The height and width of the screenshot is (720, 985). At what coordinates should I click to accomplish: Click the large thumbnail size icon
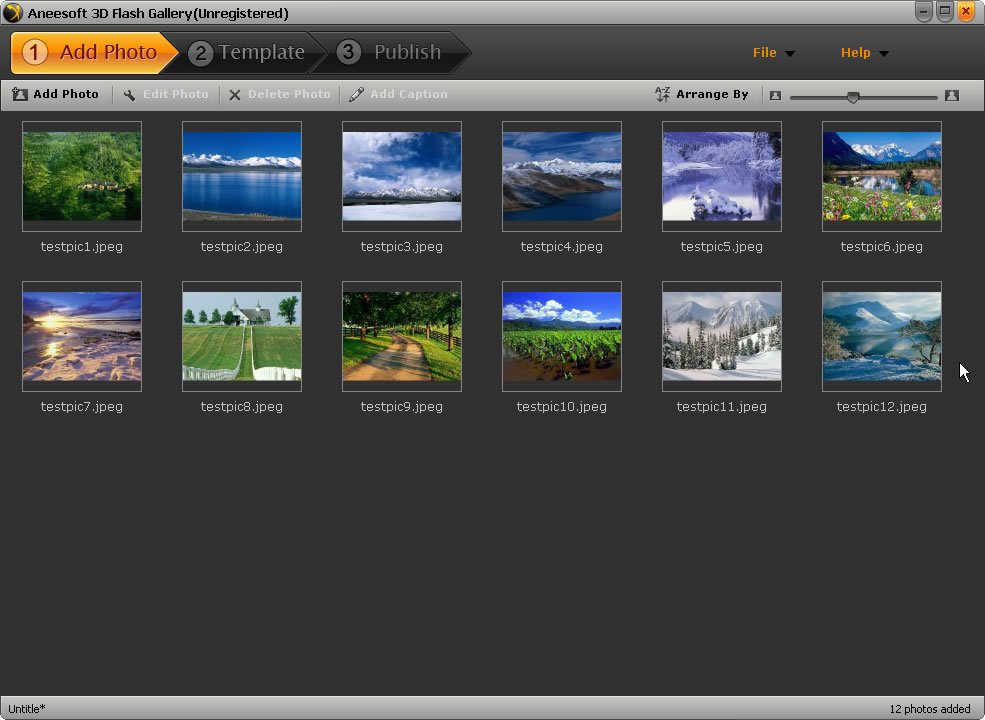951,96
